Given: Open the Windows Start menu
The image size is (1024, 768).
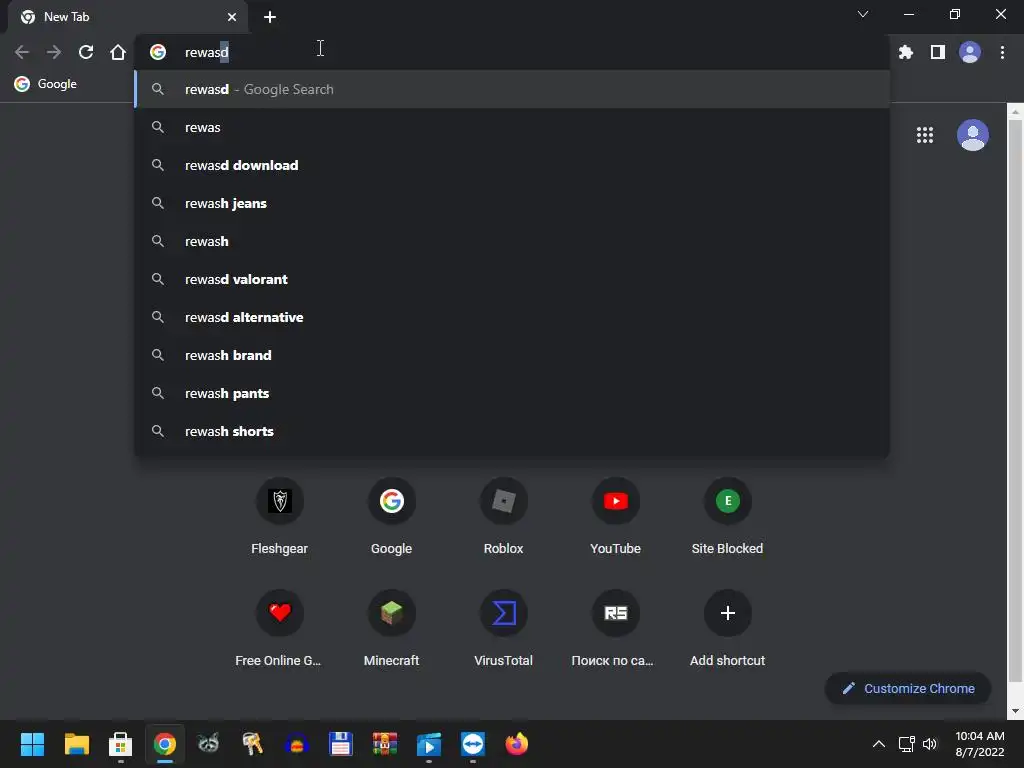Looking at the screenshot, I should point(32,744).
